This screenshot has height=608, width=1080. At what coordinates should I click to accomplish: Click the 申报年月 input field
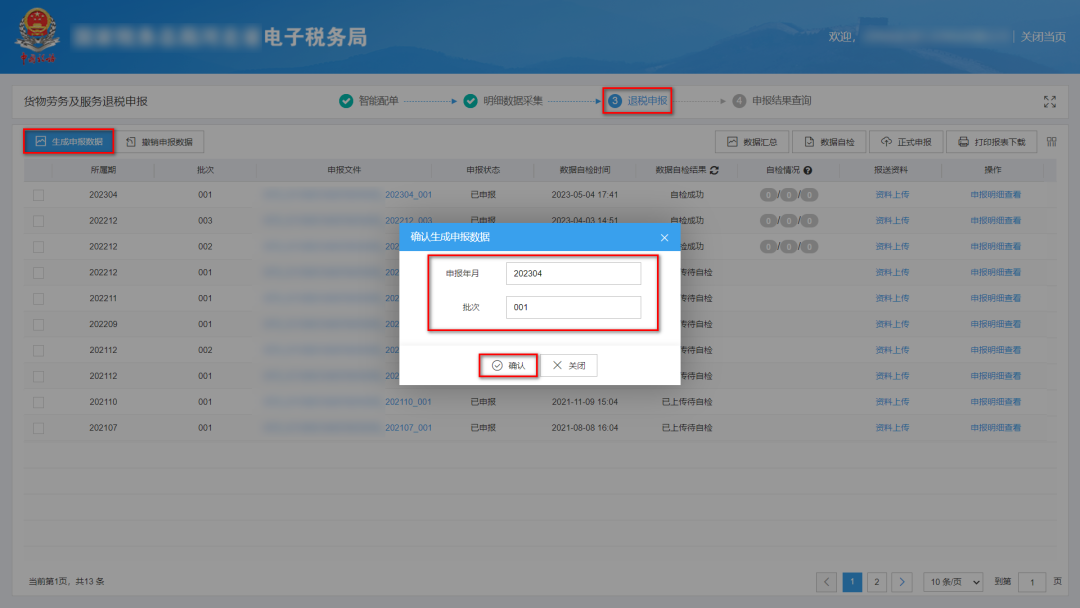tap(572, 273)
